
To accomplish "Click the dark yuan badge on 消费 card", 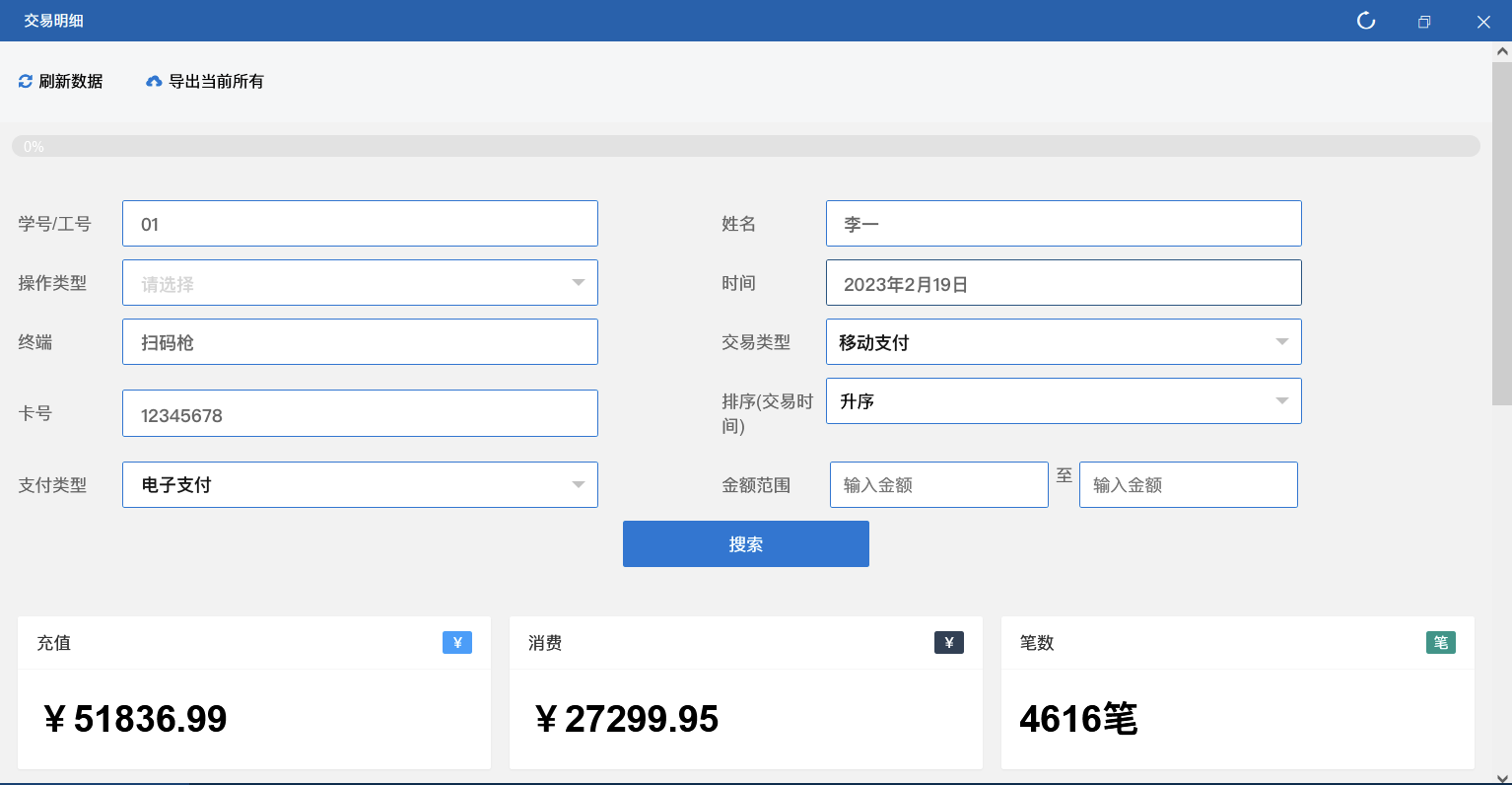I will (x=949, y=643).
